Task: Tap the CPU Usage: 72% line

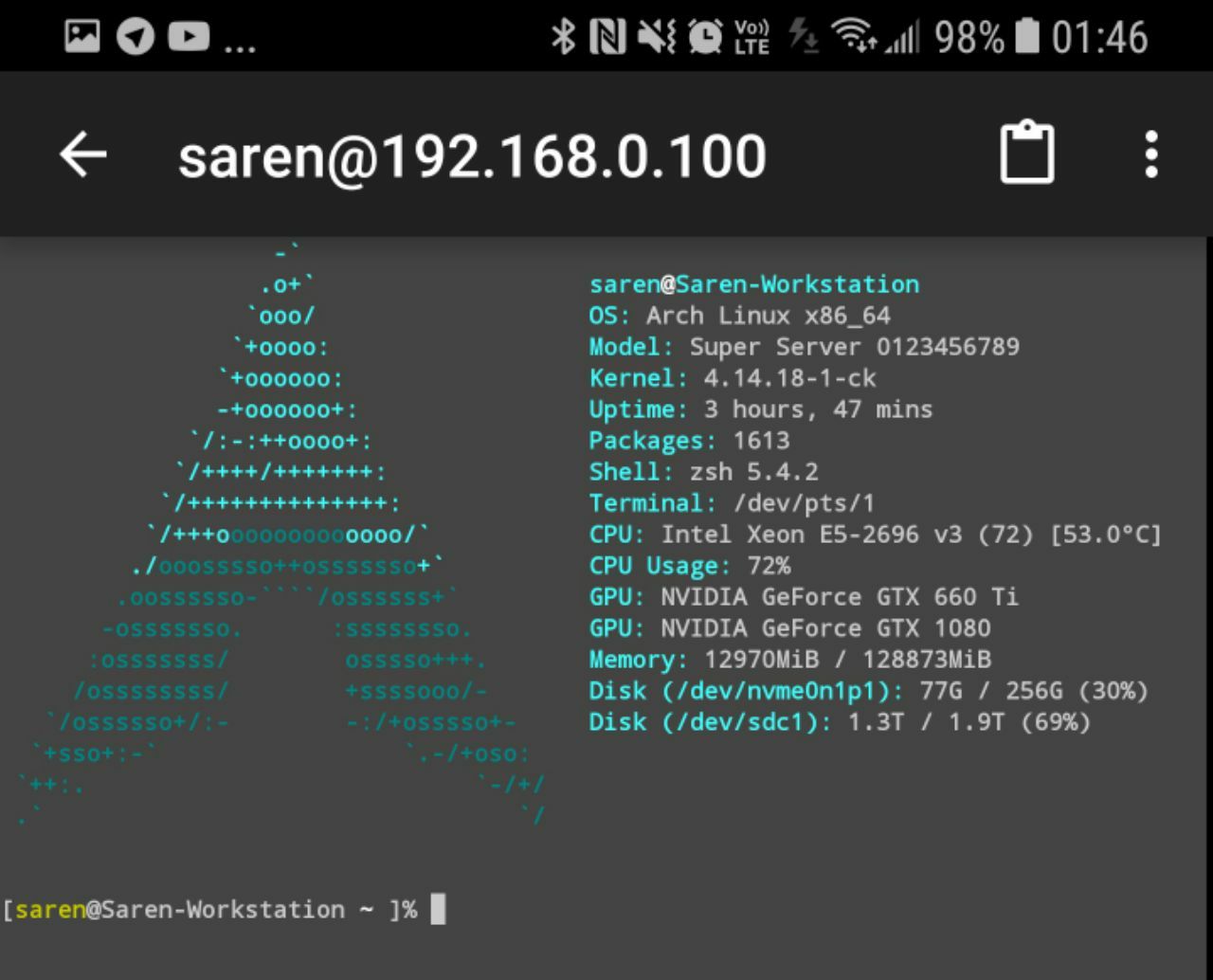Action: [690, 566]
